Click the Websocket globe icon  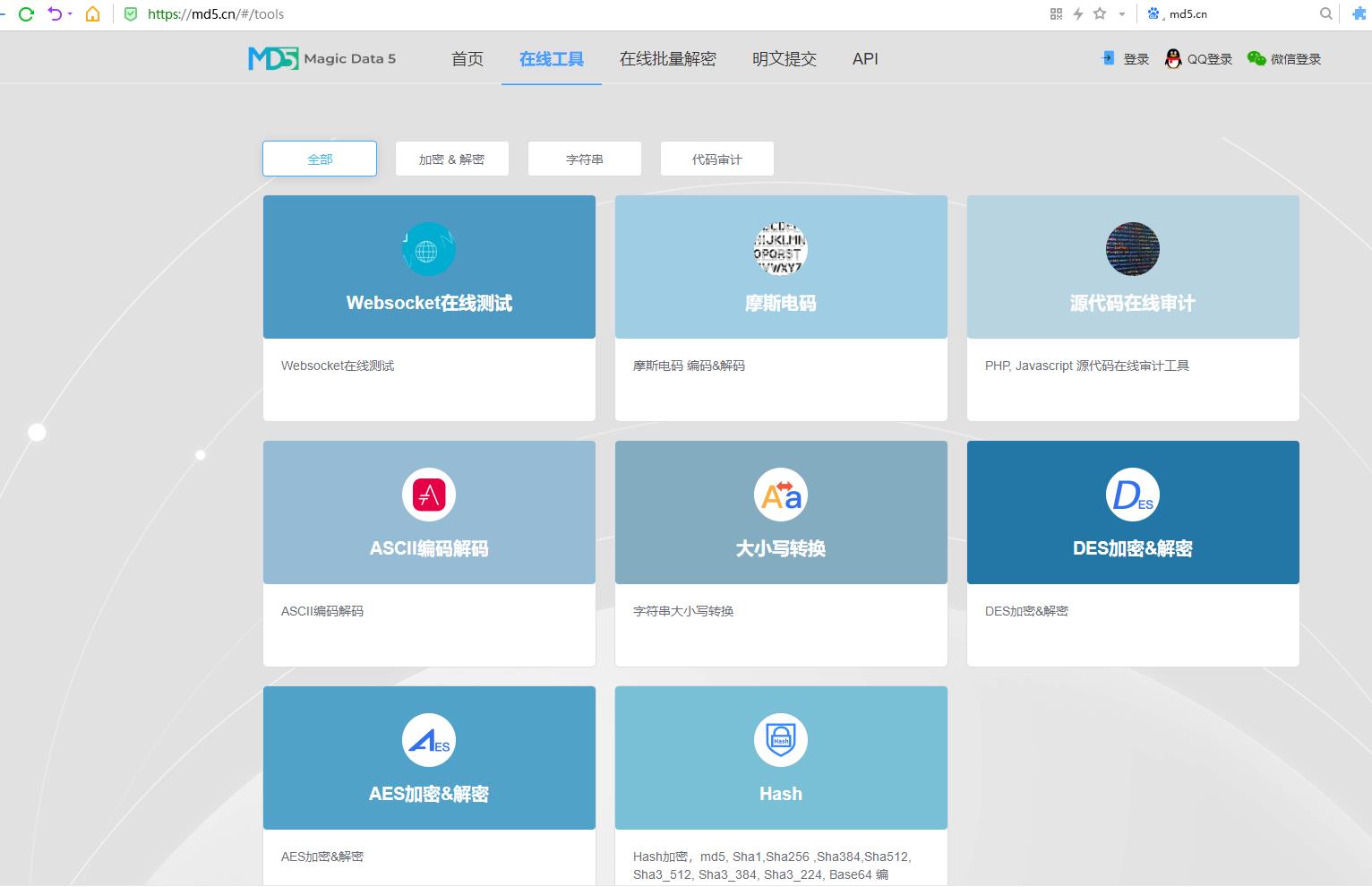coord(429,249)
